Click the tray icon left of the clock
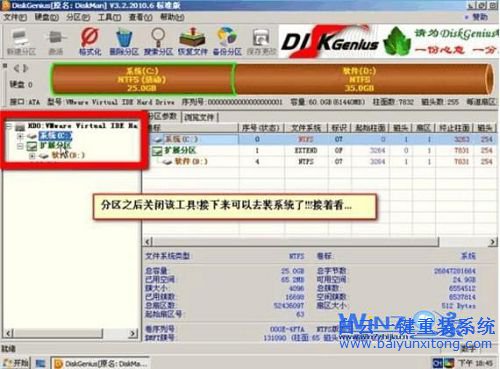 point(449,363)
